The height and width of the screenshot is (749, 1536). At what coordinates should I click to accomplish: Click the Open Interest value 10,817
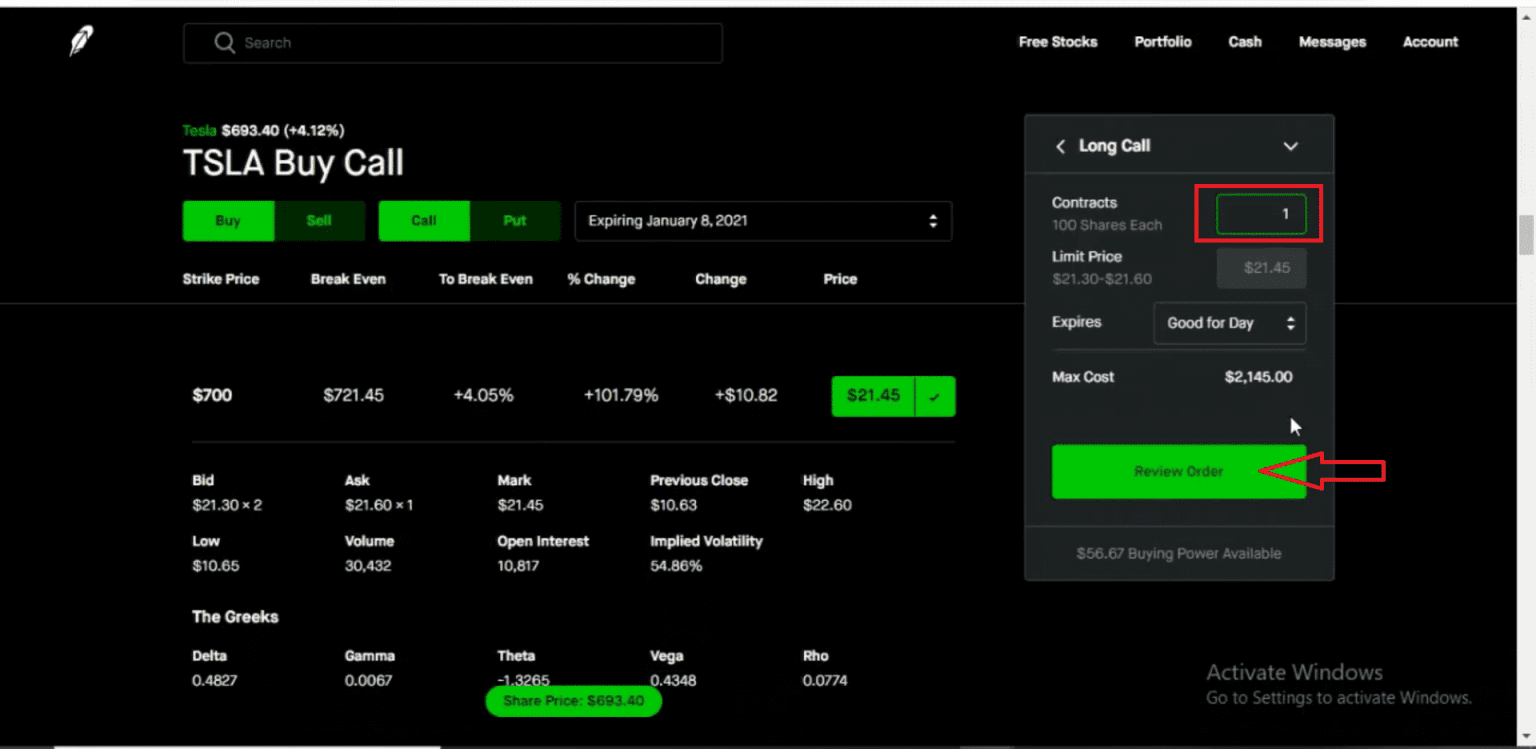(518, 566)
